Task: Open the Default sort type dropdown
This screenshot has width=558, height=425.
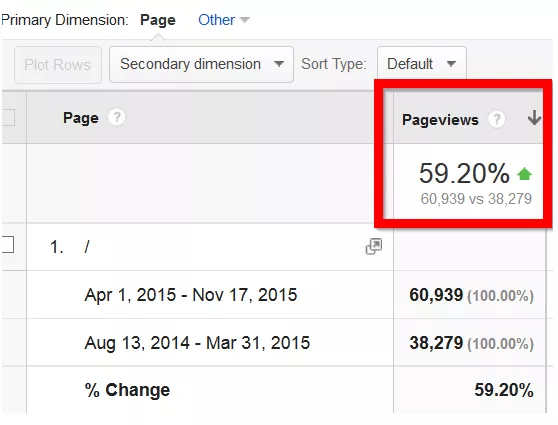Action: 422,64
